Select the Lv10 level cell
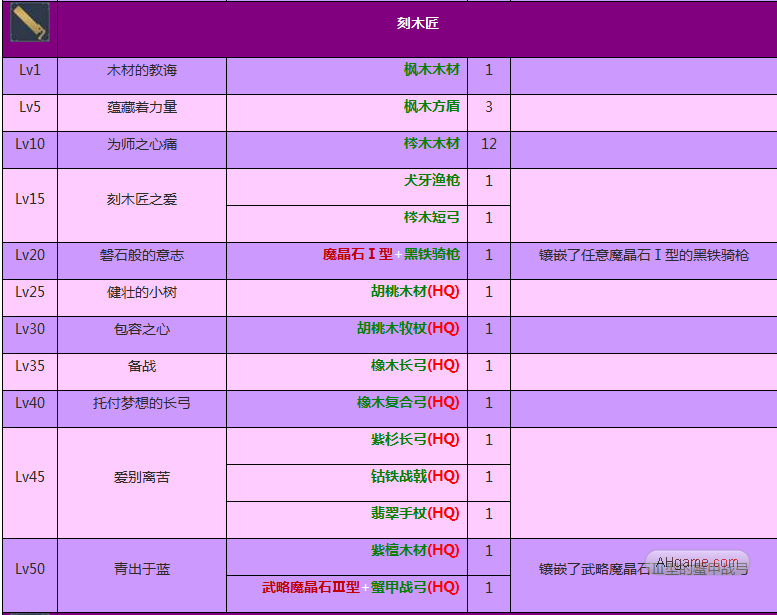The width and height of the screenshot is (777, 615). [x=30, y=150]
